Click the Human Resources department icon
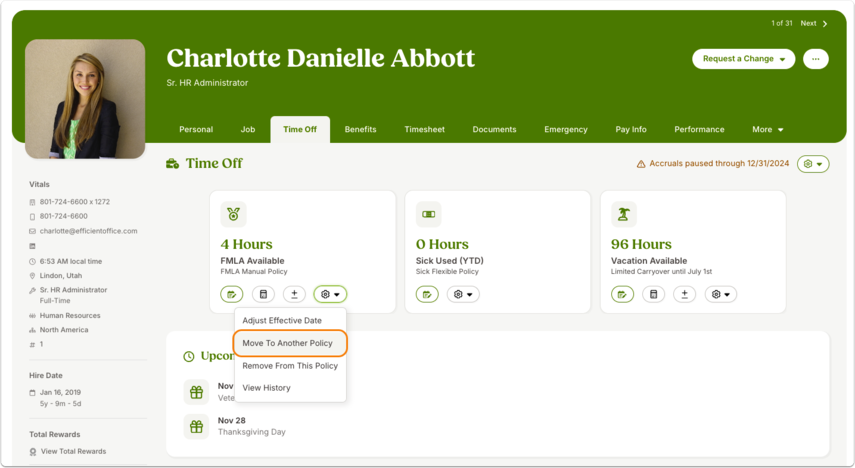Viewport: 855px width, 468px height. pos(32,316)
